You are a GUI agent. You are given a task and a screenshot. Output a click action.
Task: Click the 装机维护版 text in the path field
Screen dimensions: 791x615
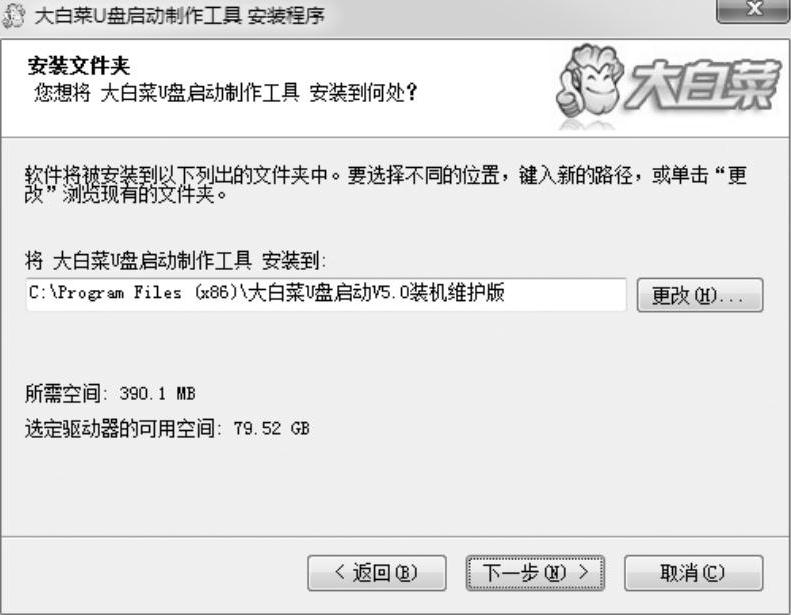457,293
